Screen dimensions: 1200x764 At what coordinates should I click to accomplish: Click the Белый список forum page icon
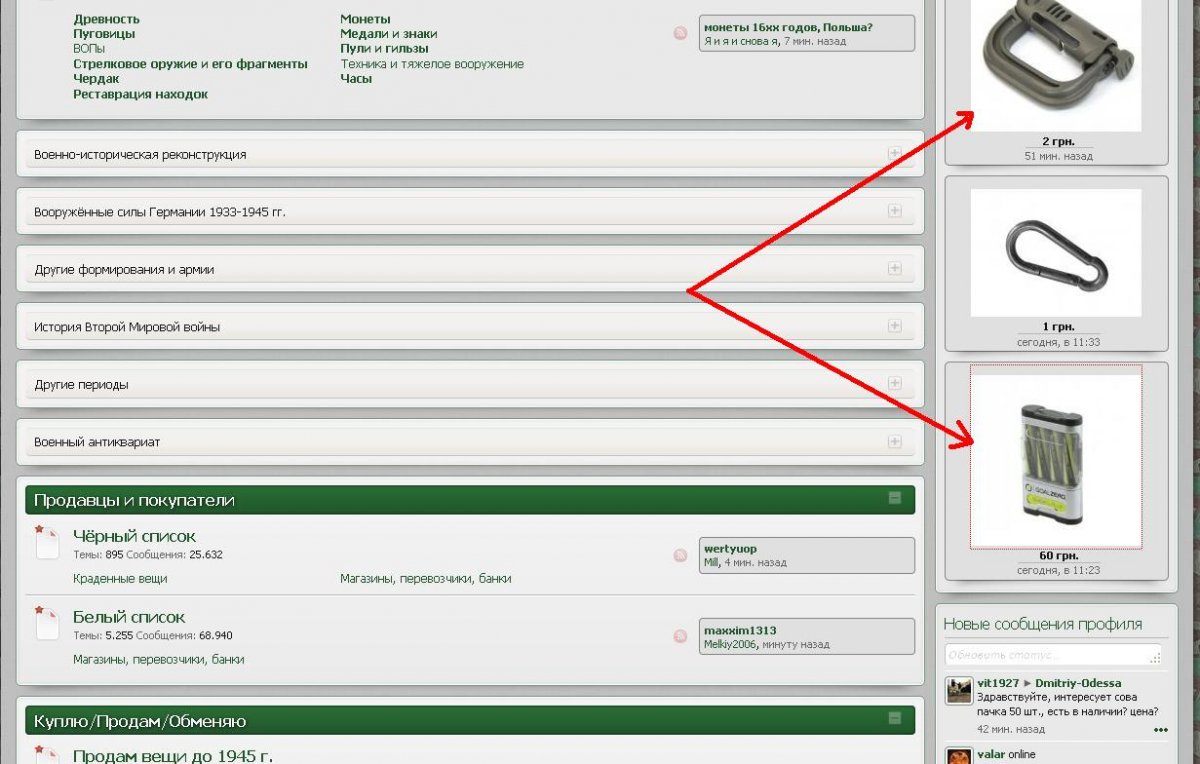(47, 623)
